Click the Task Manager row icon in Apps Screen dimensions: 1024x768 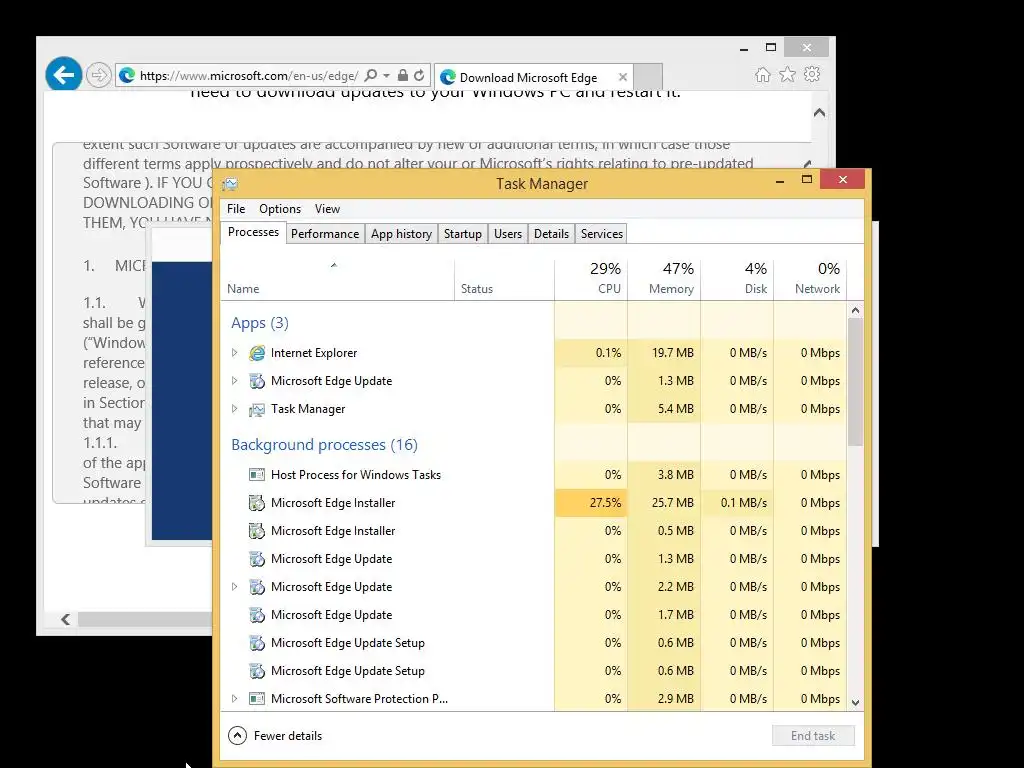[257, 409]
